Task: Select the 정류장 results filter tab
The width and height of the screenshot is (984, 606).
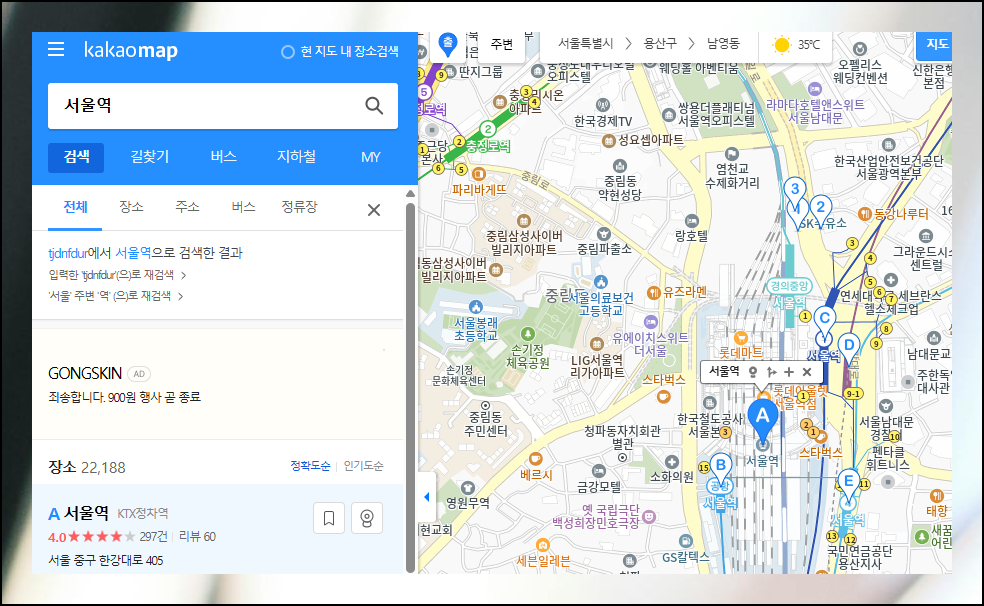Action: tap(299, 207)
